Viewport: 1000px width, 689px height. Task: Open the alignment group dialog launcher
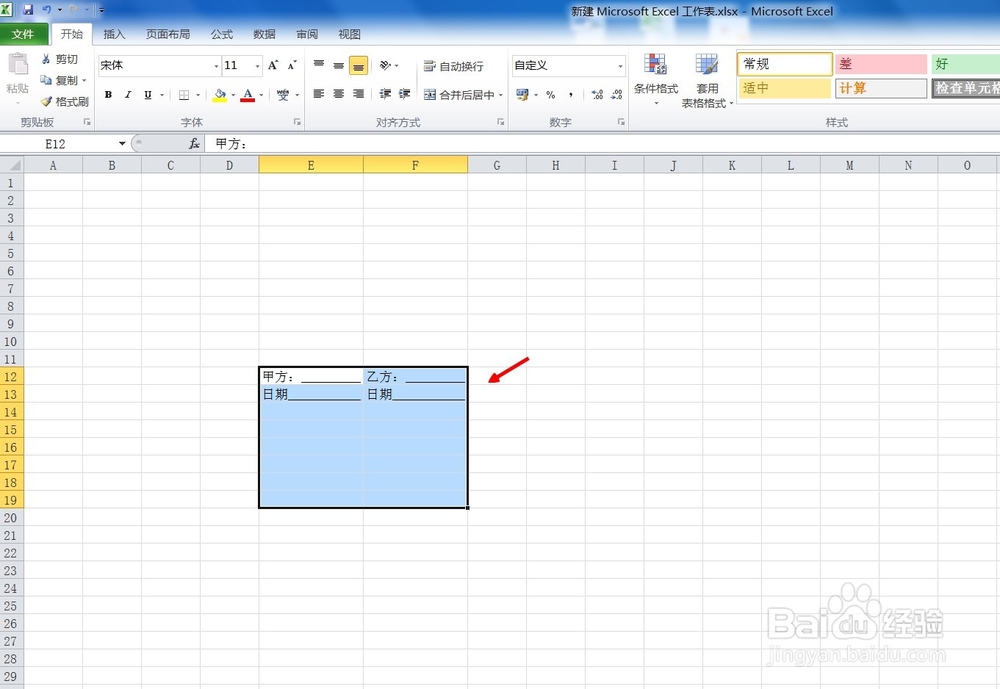pyautogui.click(x=501, y=122)
